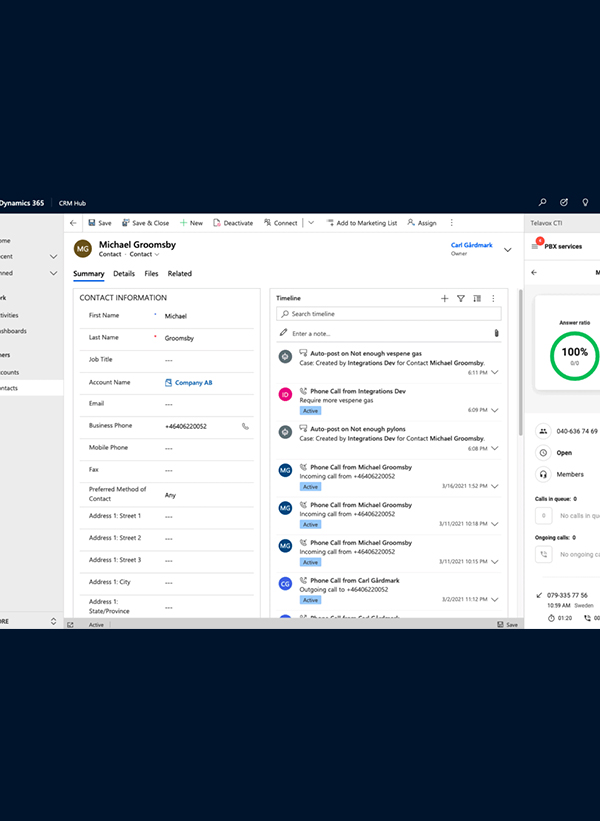Screen dimensions: 600x821
Task: Click the Carl Gårdmark owner link
Action: pos(472,245)
